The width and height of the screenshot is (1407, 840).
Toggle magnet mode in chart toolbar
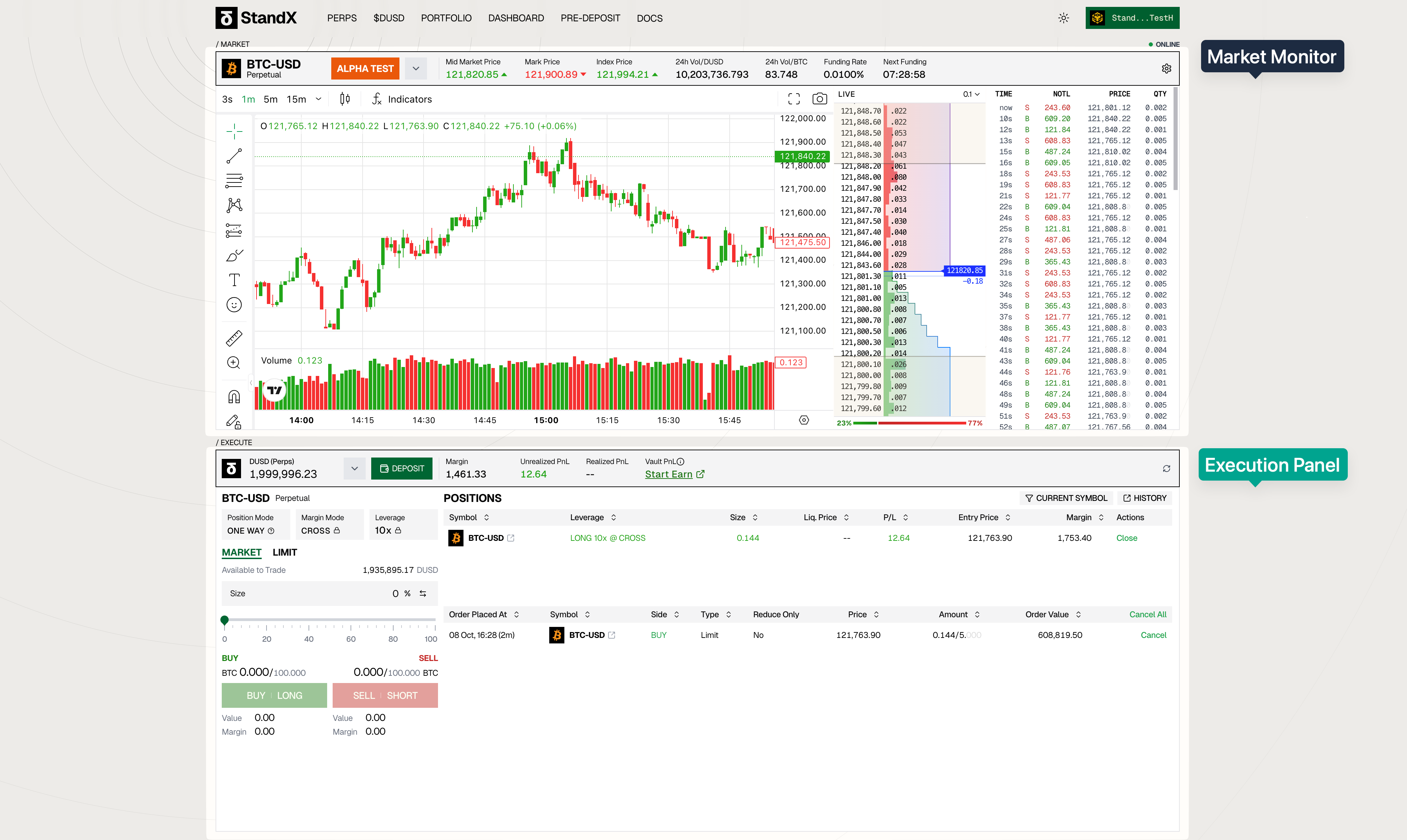pos(234,396)
